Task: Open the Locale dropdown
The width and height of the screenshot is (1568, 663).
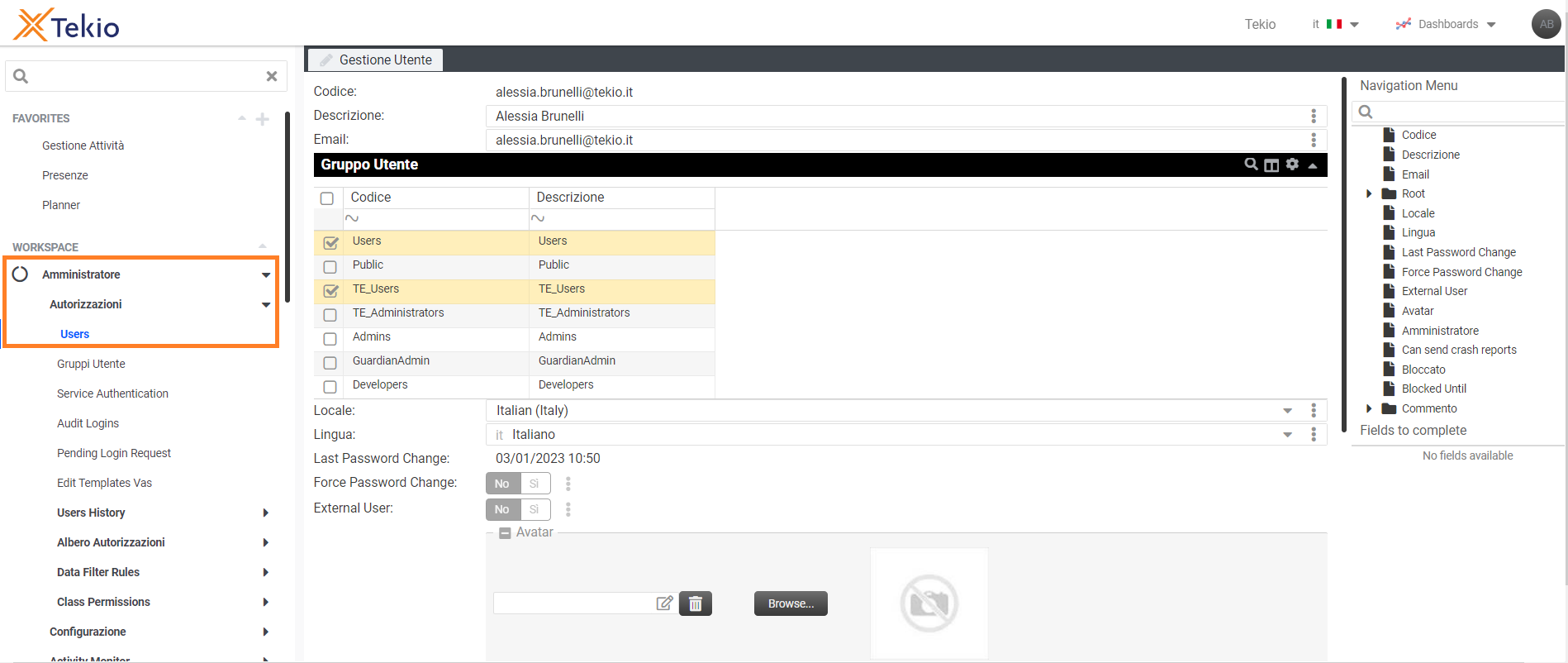Action: click(x=1287, y=411)
